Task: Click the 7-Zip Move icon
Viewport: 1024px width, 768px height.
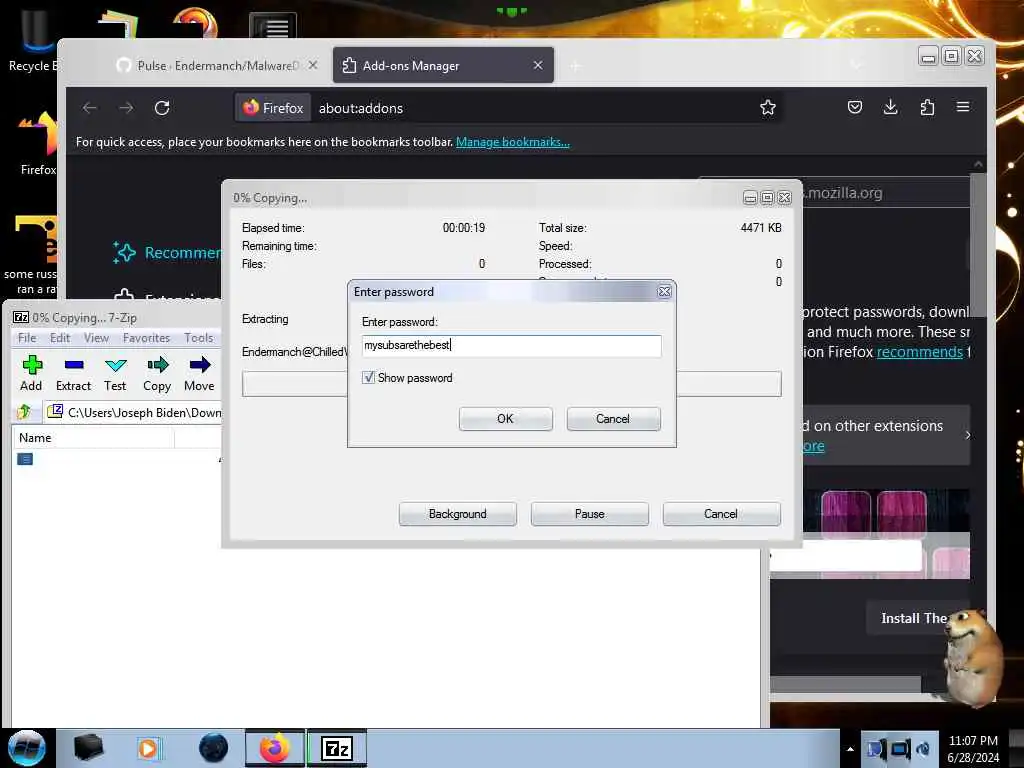Action: point(199,374)
